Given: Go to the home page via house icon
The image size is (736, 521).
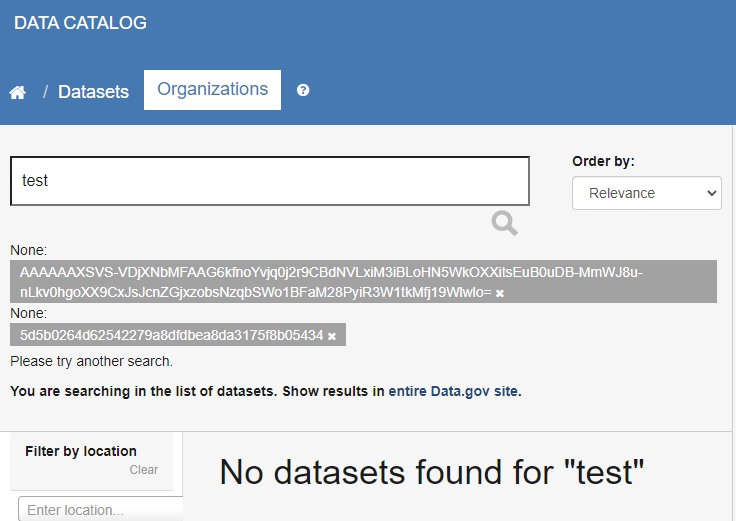Looking at the screenshot, I should [18, 92].
